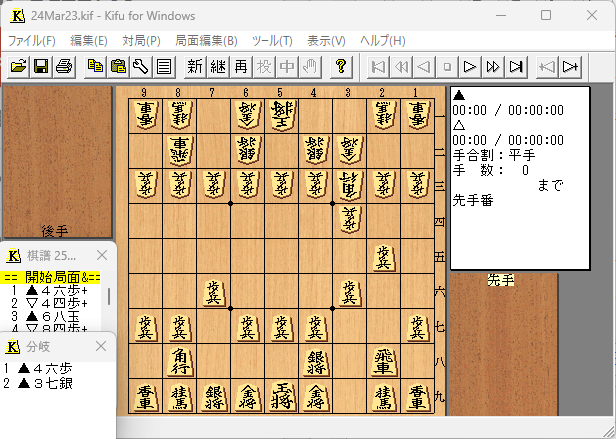Close the 分岐 panel
Viewport: 616px width, 439px height.
[x=101, y=346]
